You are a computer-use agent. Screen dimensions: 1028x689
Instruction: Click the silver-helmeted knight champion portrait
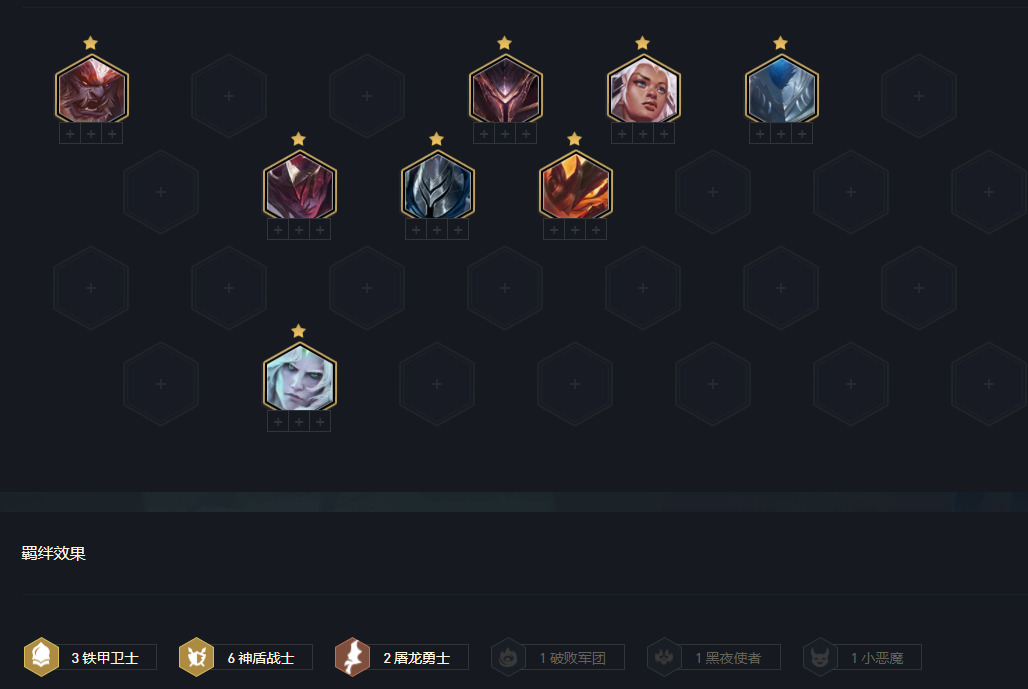click(437, 186)
